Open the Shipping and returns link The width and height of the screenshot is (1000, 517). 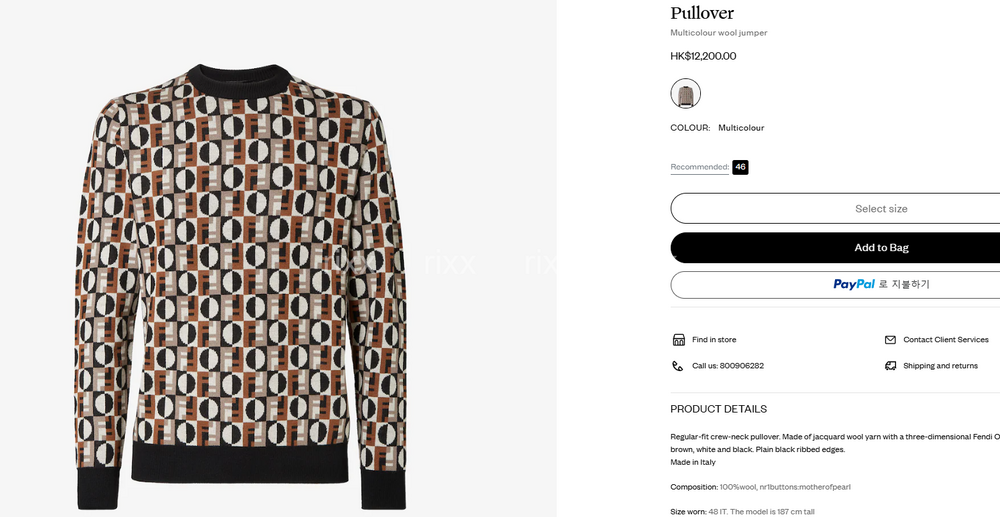click(x=940, y=366)
